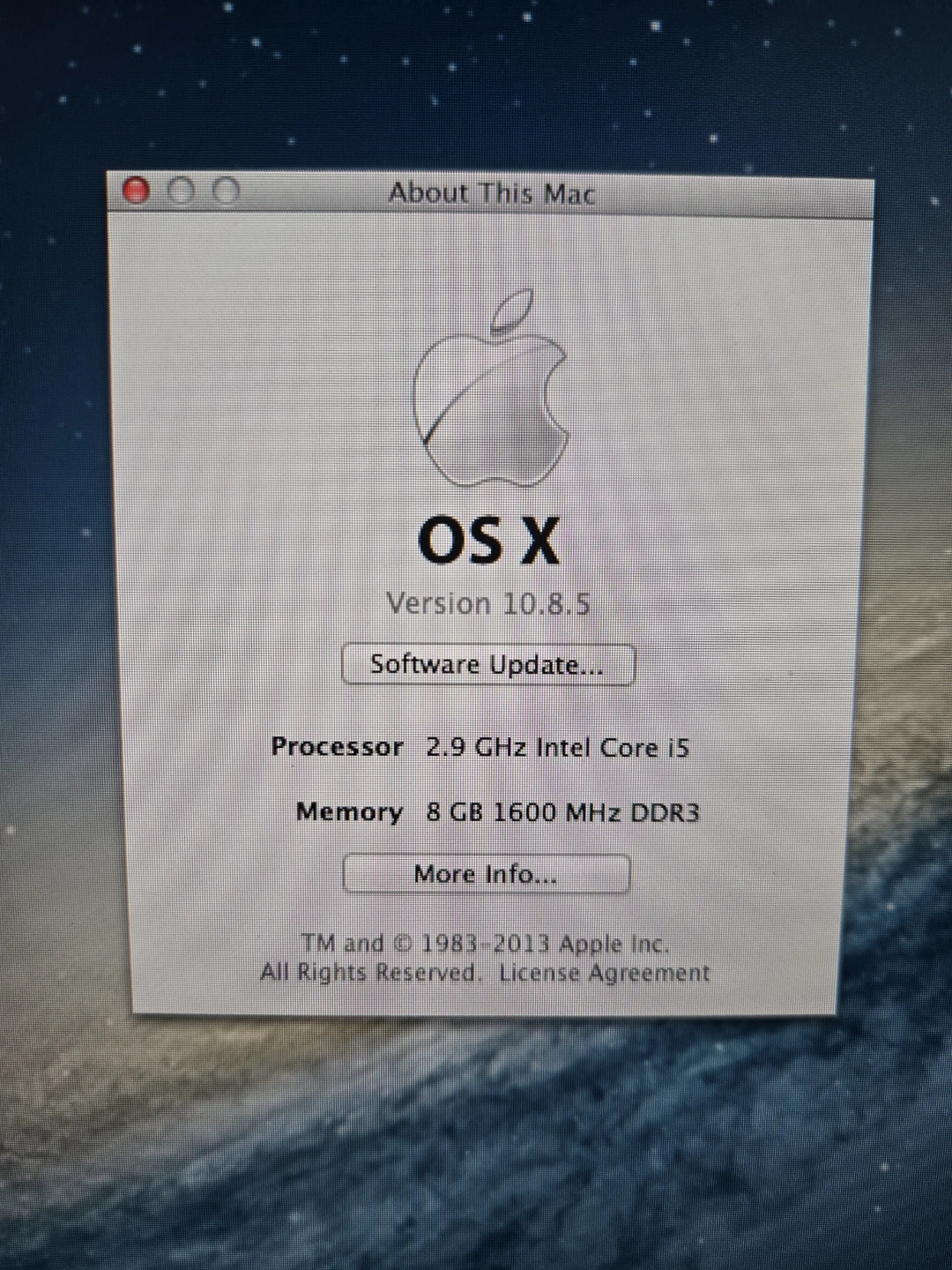Click the OS X heading
Viewport: 952px width, 1270px height.
point(488,540)
